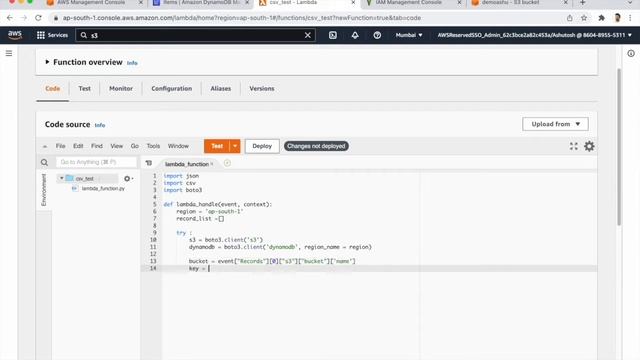Go back in browser history

pyautogui.click(x=10, y=18)
